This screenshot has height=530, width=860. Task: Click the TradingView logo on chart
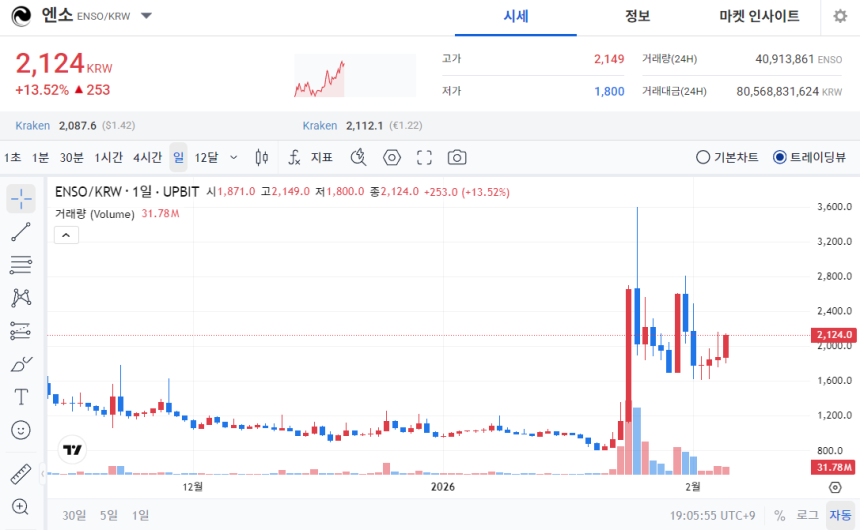pos(72,450)
